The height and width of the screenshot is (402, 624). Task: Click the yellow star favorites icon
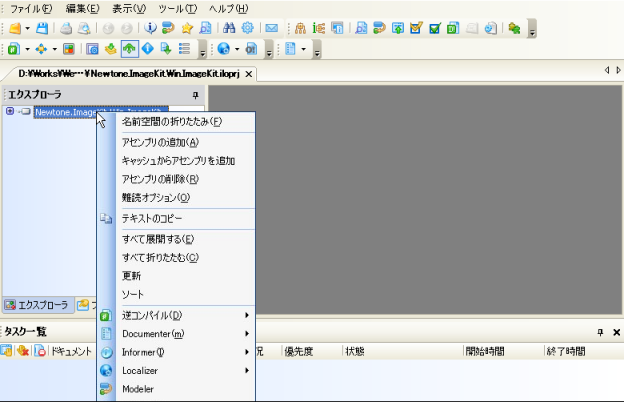187,28
